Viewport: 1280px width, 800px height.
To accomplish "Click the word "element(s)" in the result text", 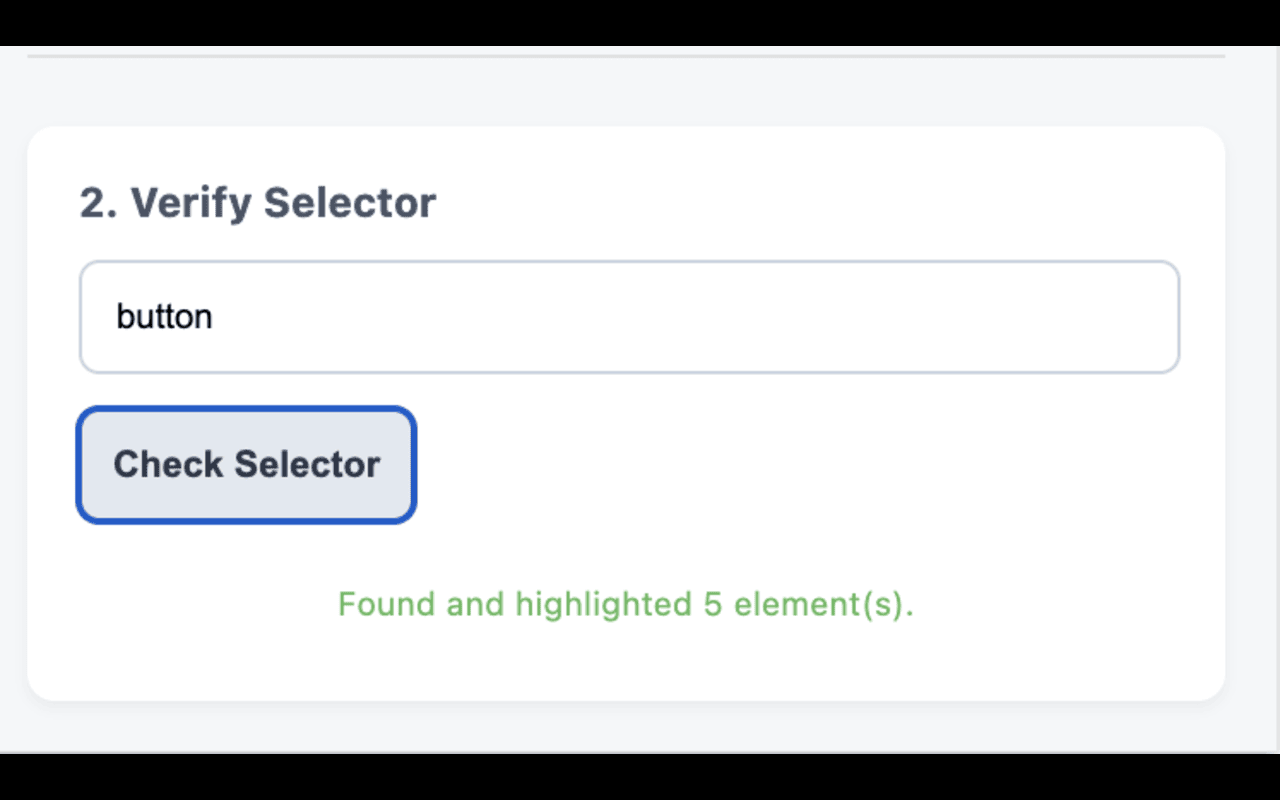I will [x=823, y=604].
